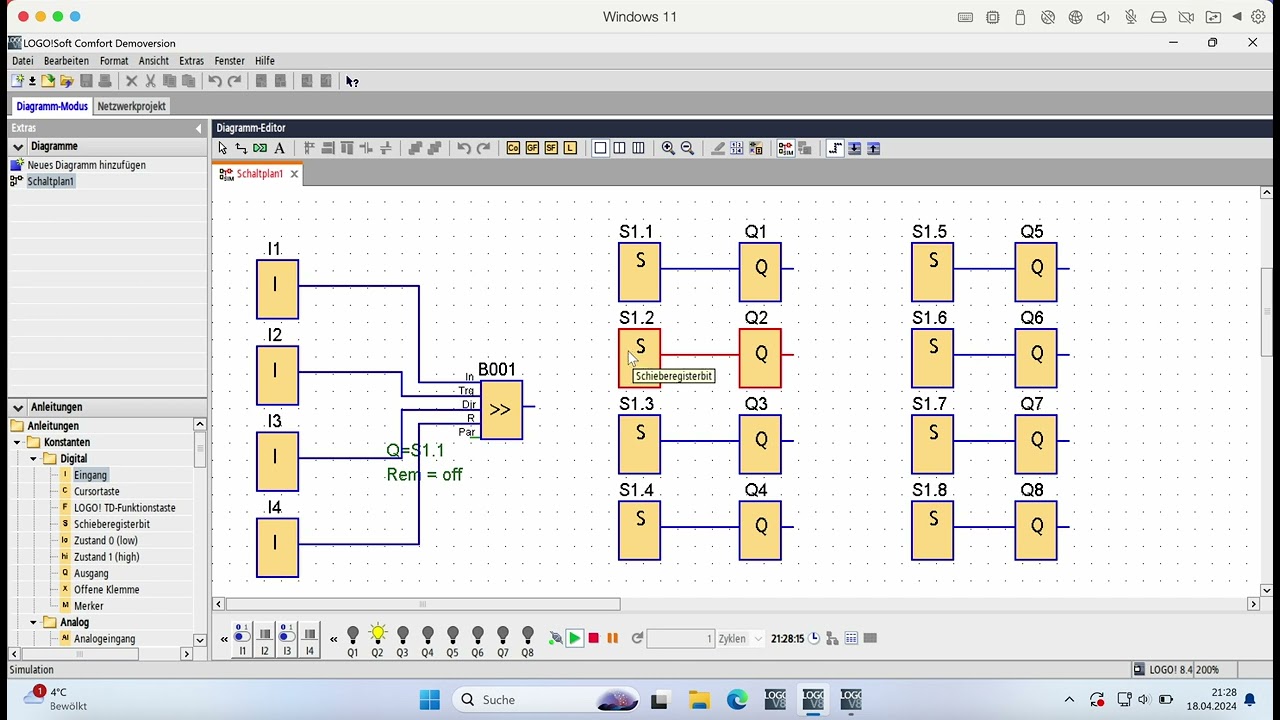Collapse the Diagramme section

[18, 146]
